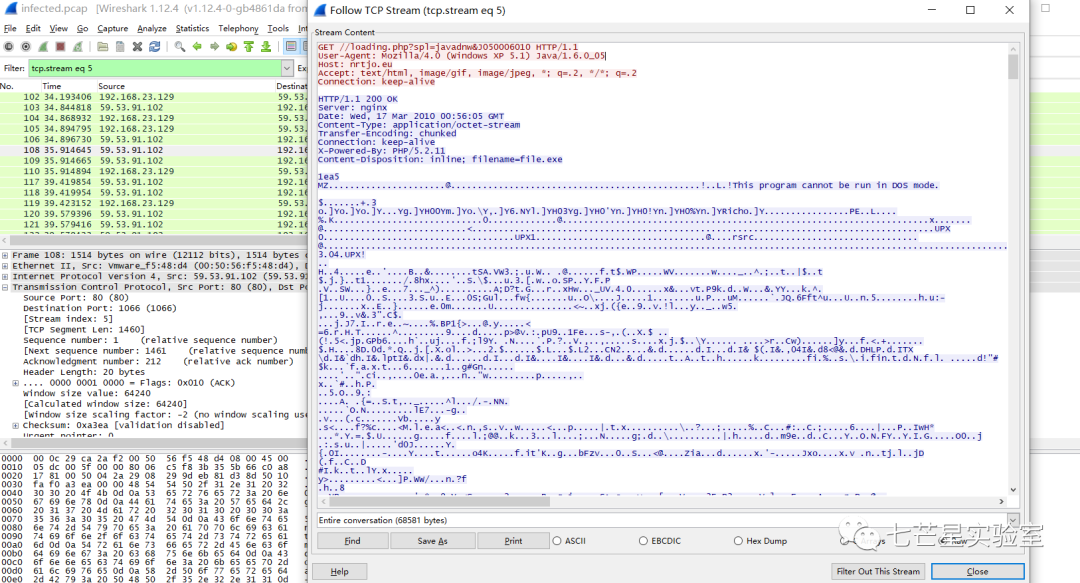
Task: Click the Save As button
Action: click(x=433, y=541)
